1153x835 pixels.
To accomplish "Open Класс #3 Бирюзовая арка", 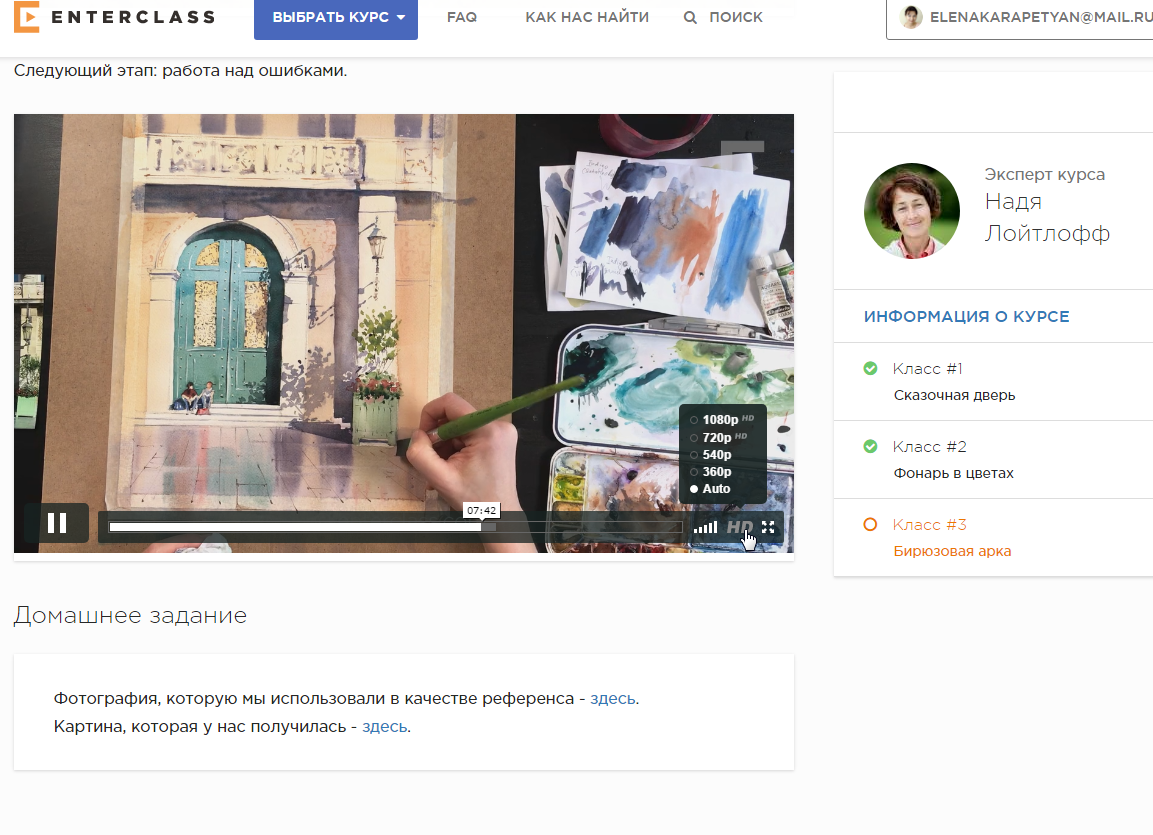I will (x=993, y=537).
